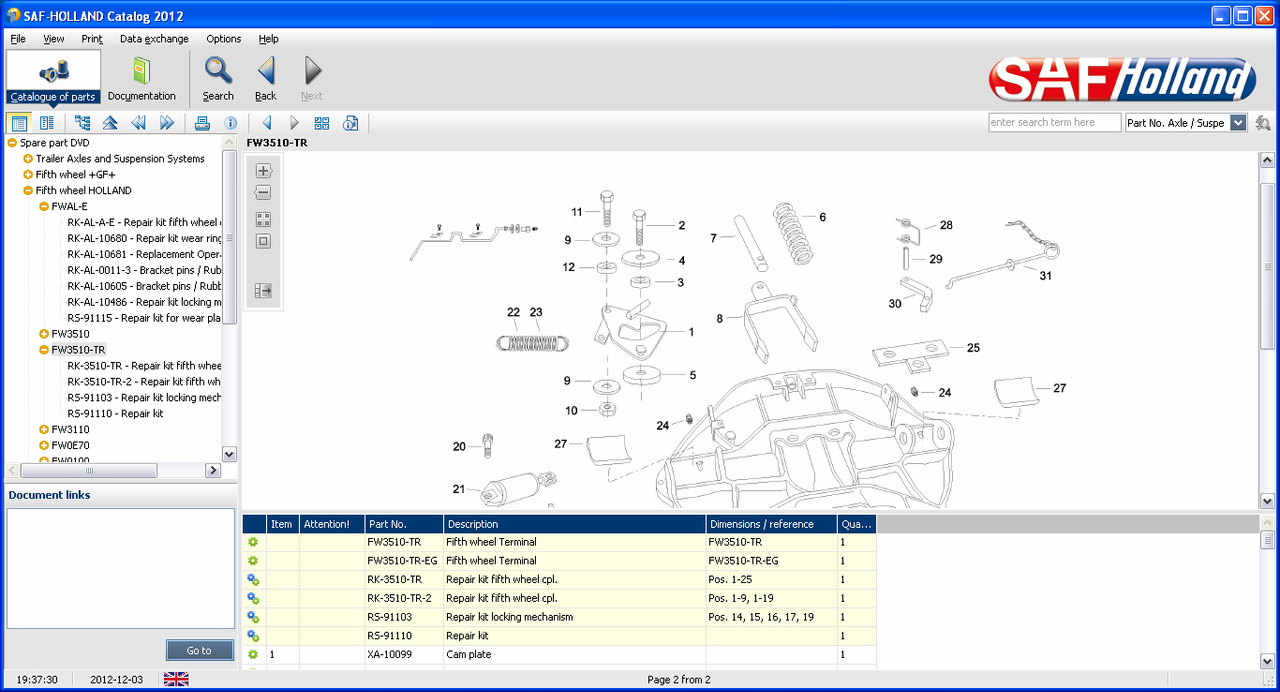Collapse the FWAL-E tree node
The image size is (1280, 692).
click(44, 207)
